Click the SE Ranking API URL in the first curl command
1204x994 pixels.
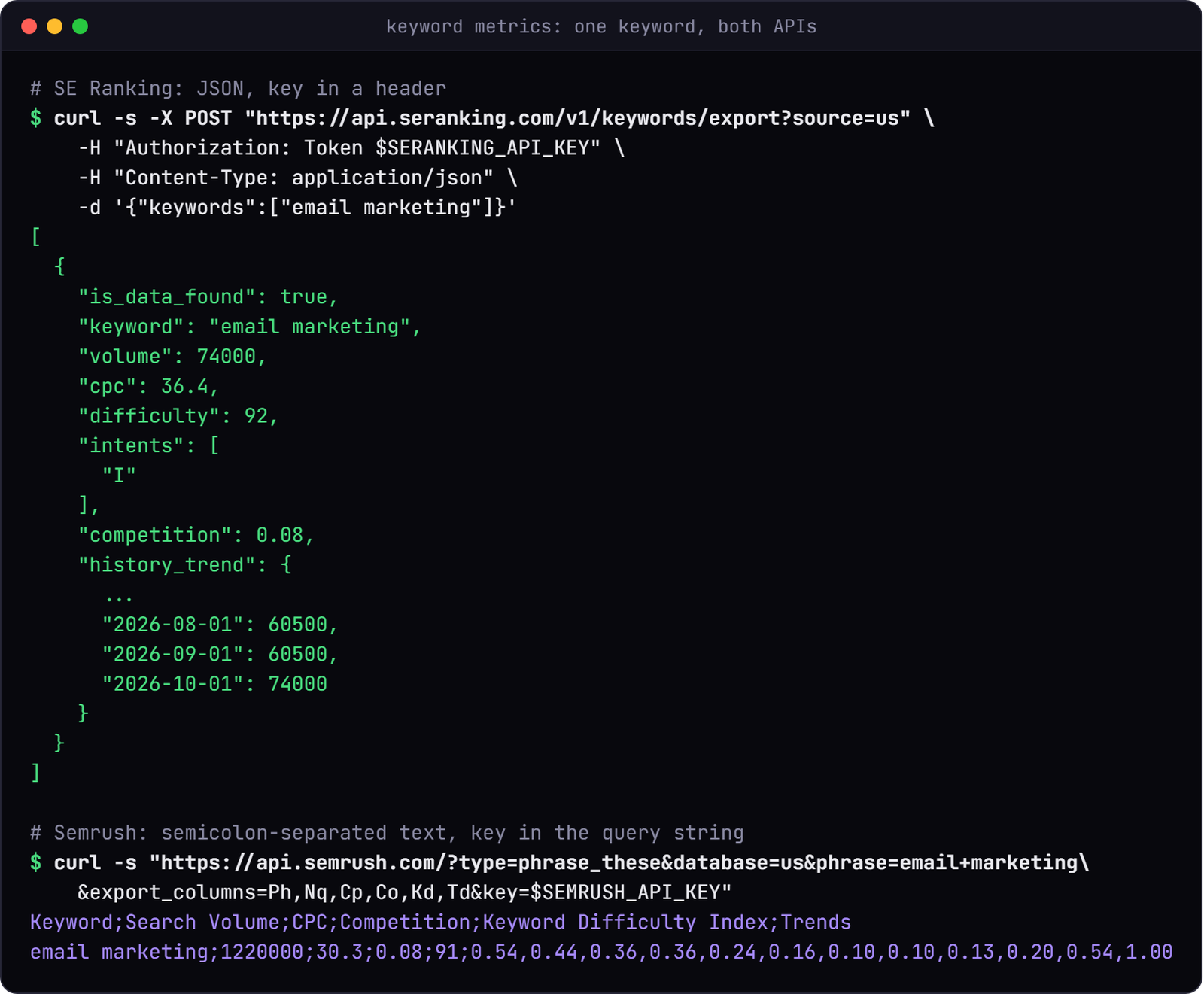(x=577, y=118)
